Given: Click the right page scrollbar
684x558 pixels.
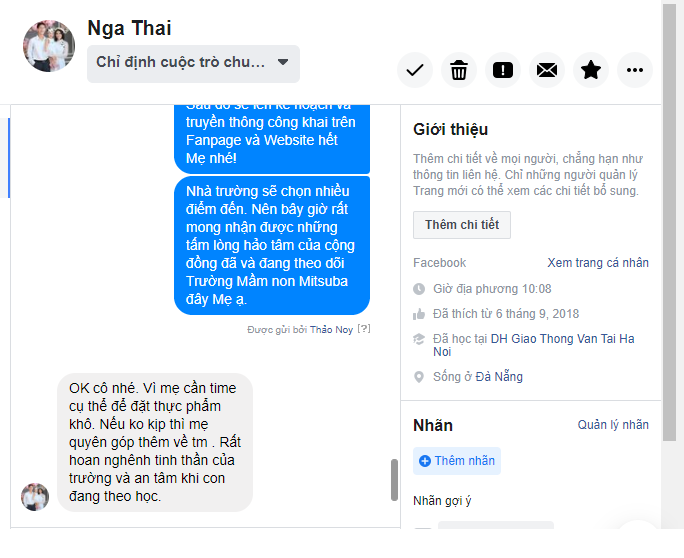Looking at the screenshot, I should pos(669,223).
